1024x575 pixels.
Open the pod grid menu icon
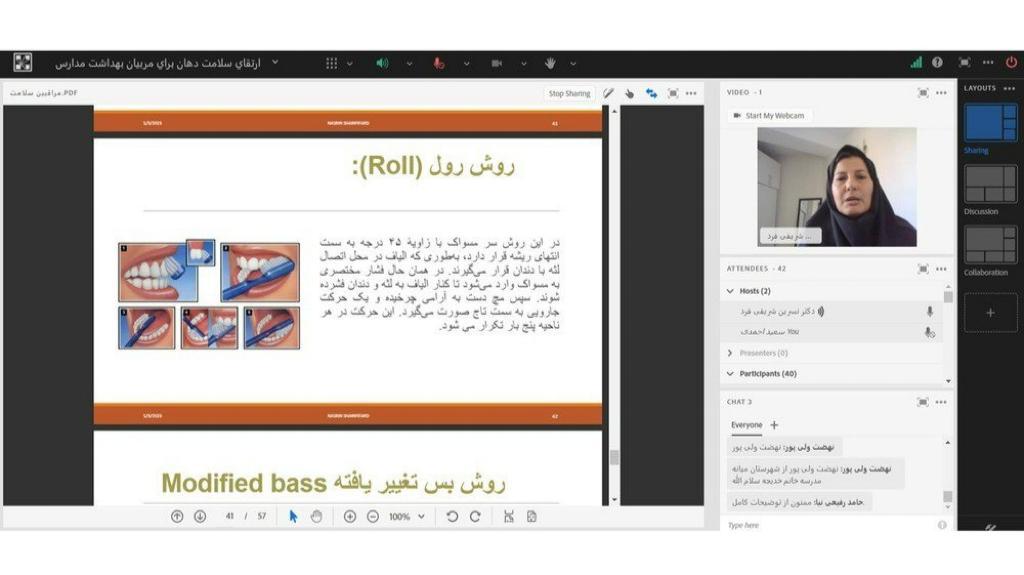tap(331, 63)
